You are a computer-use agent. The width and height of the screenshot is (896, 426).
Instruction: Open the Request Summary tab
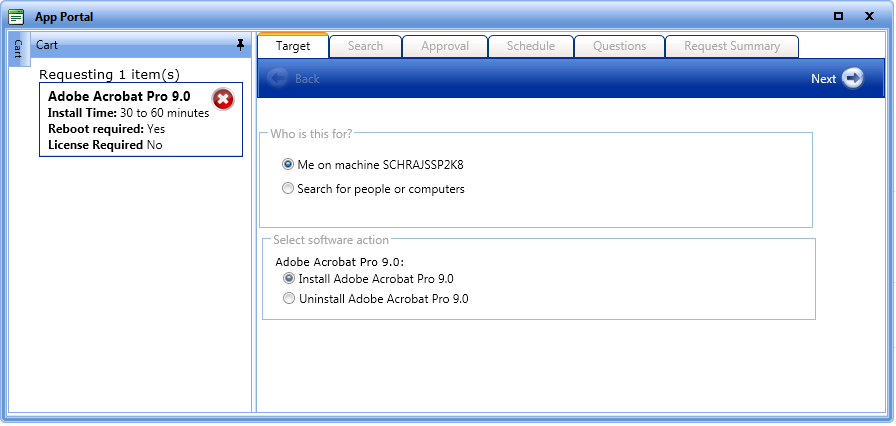tap(732, 46)
